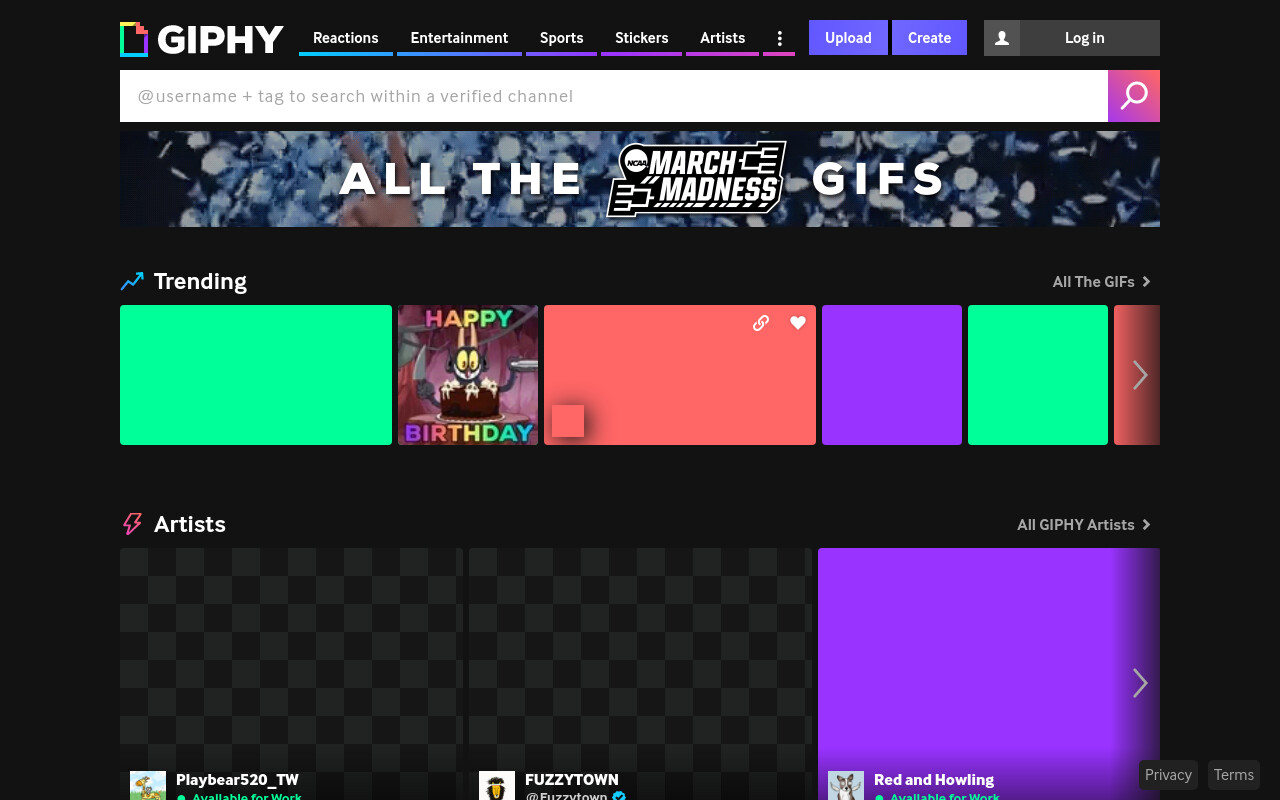The image size is (1280, 800).
Task: Click the Red and Howling artist name
Action: (x=934, y=780)
